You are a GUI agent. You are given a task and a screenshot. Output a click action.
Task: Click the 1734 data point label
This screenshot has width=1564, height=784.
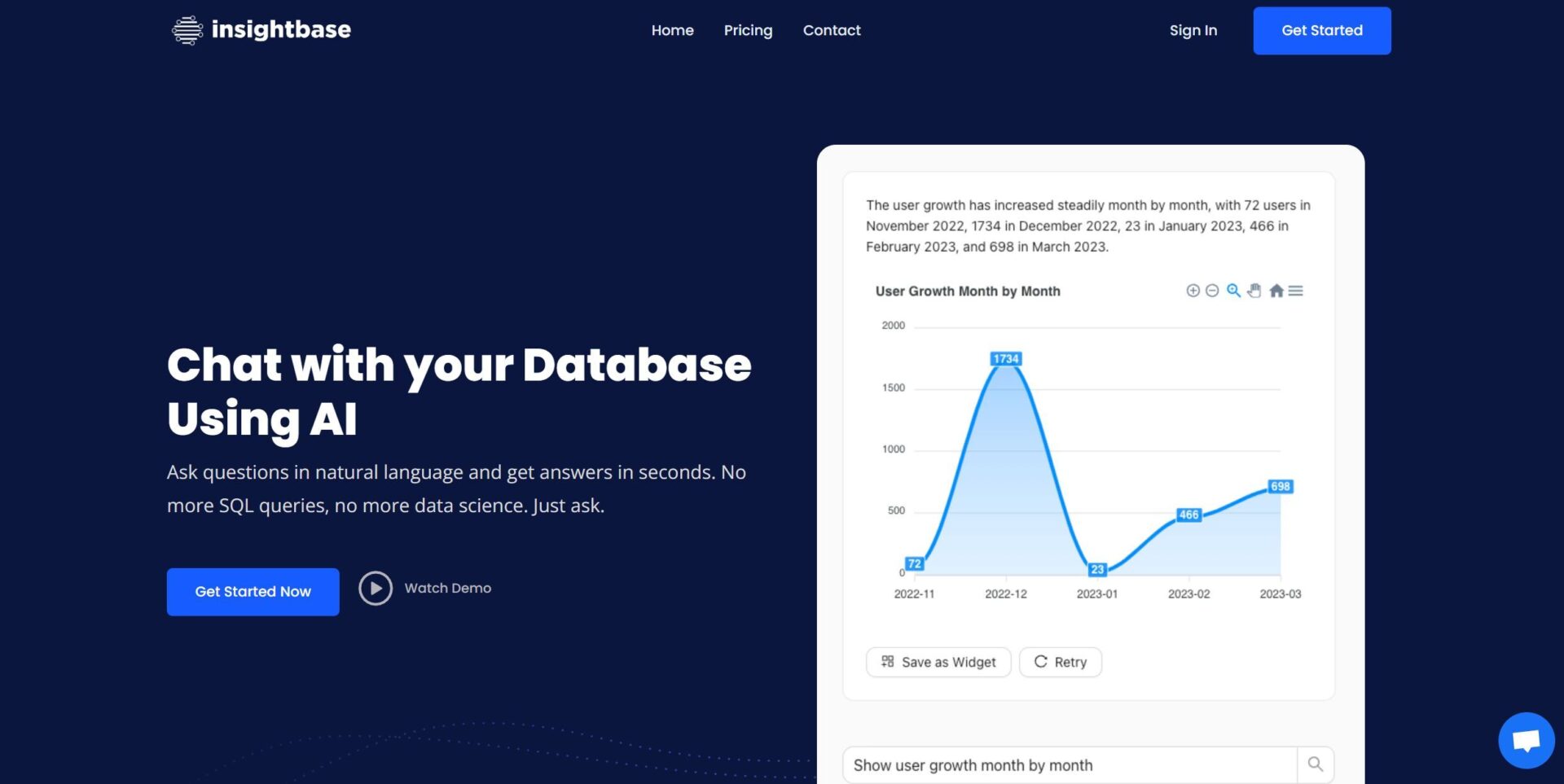point(1006,359)
